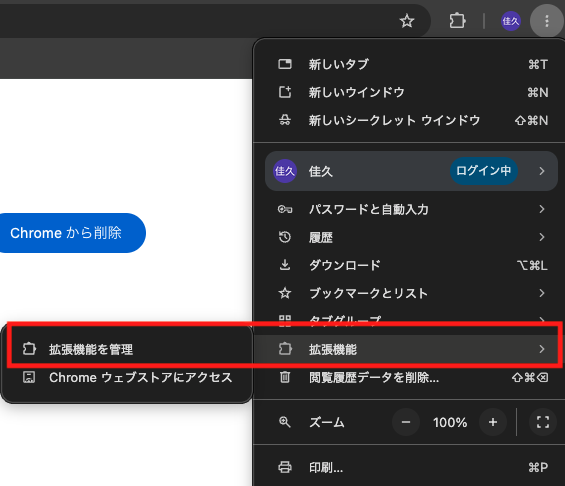Zoom out with the minus button

point(406,422)
